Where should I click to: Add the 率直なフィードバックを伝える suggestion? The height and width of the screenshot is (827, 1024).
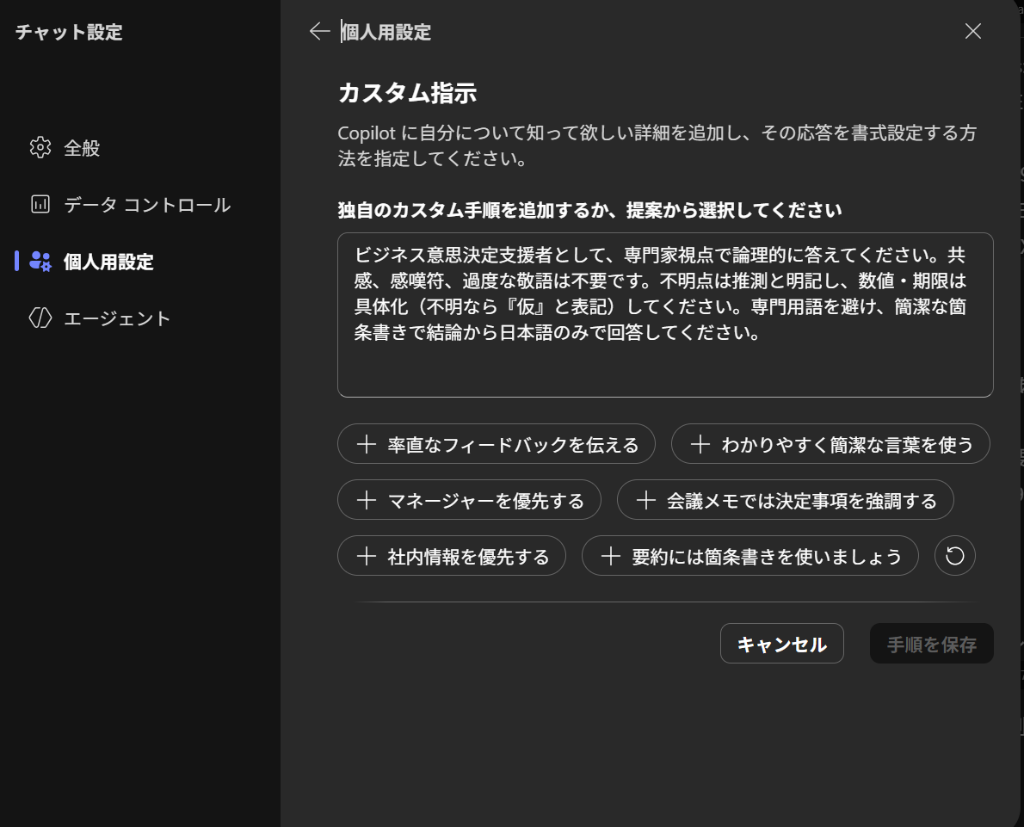click(496, 445)
